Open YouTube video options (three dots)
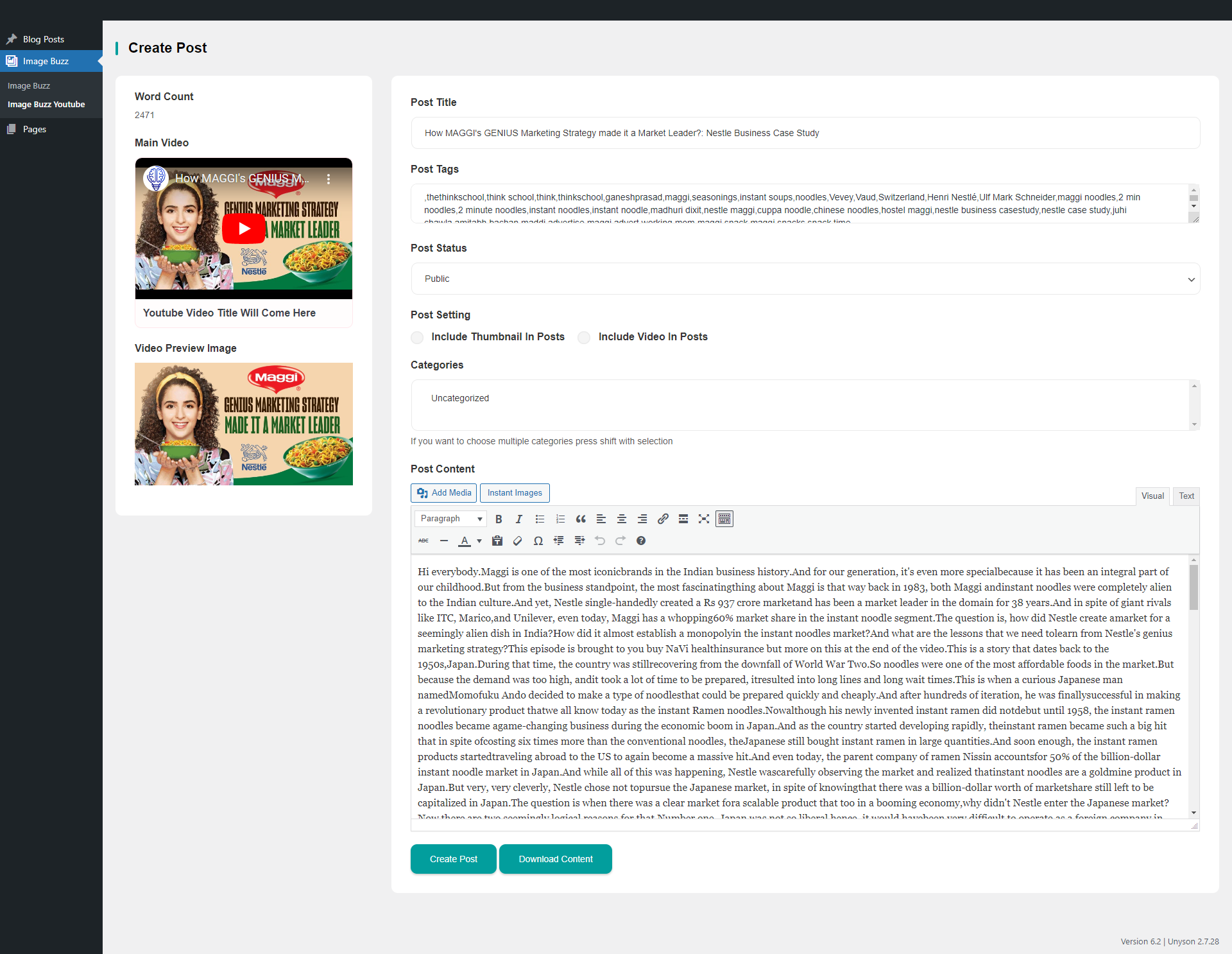 point(329,179)
